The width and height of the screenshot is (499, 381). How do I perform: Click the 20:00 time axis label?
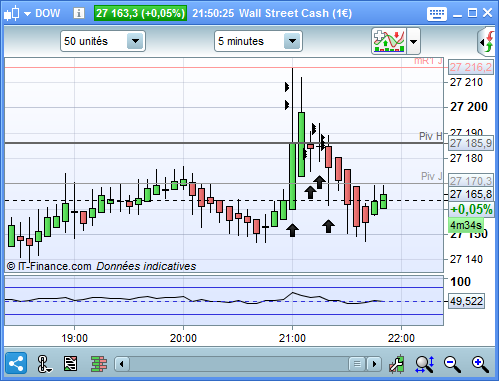click(x=183, y=338)
